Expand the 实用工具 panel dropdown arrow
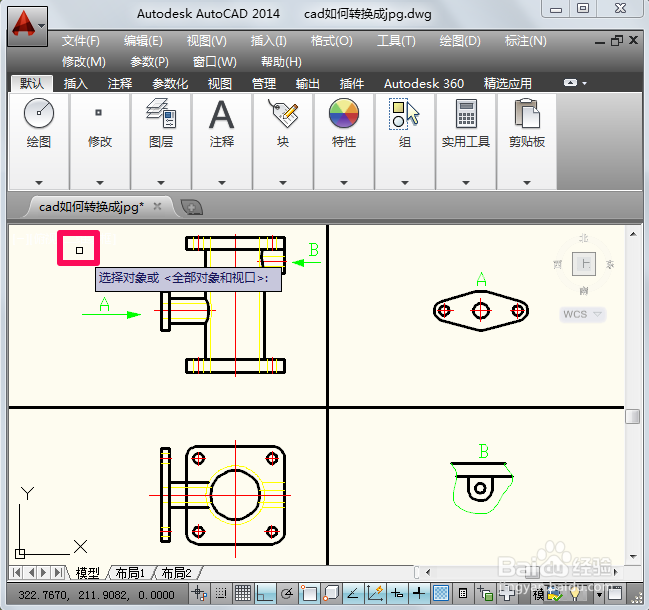 (x=466, y=183)
